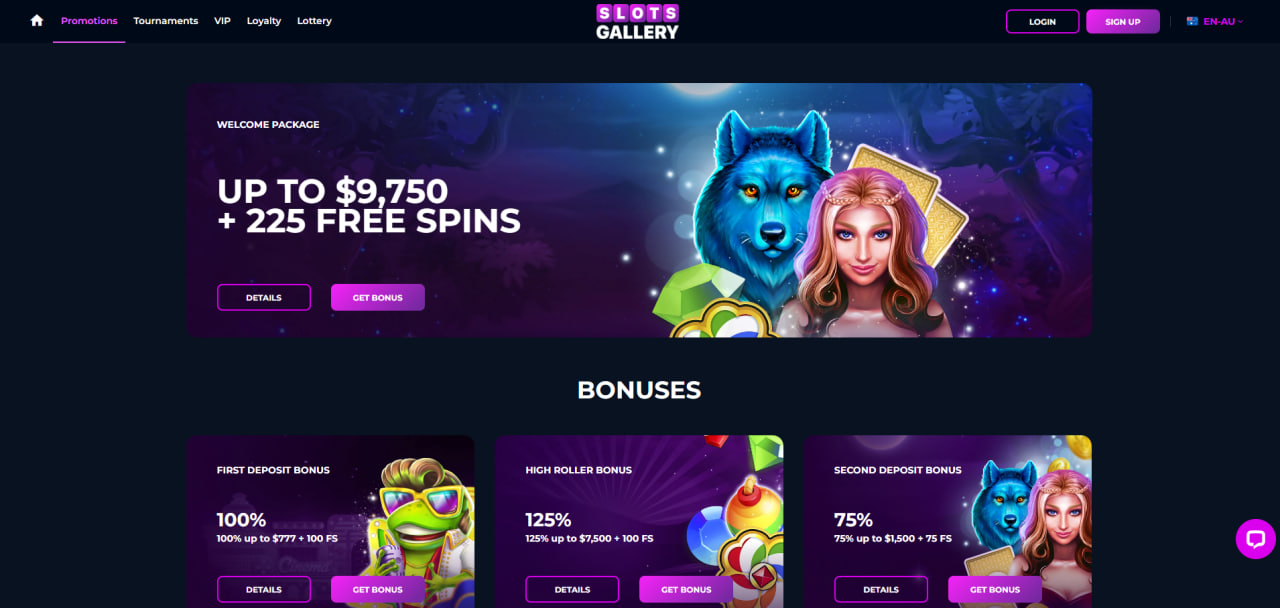
Task: View Welcome Package details
Action: 264,297
